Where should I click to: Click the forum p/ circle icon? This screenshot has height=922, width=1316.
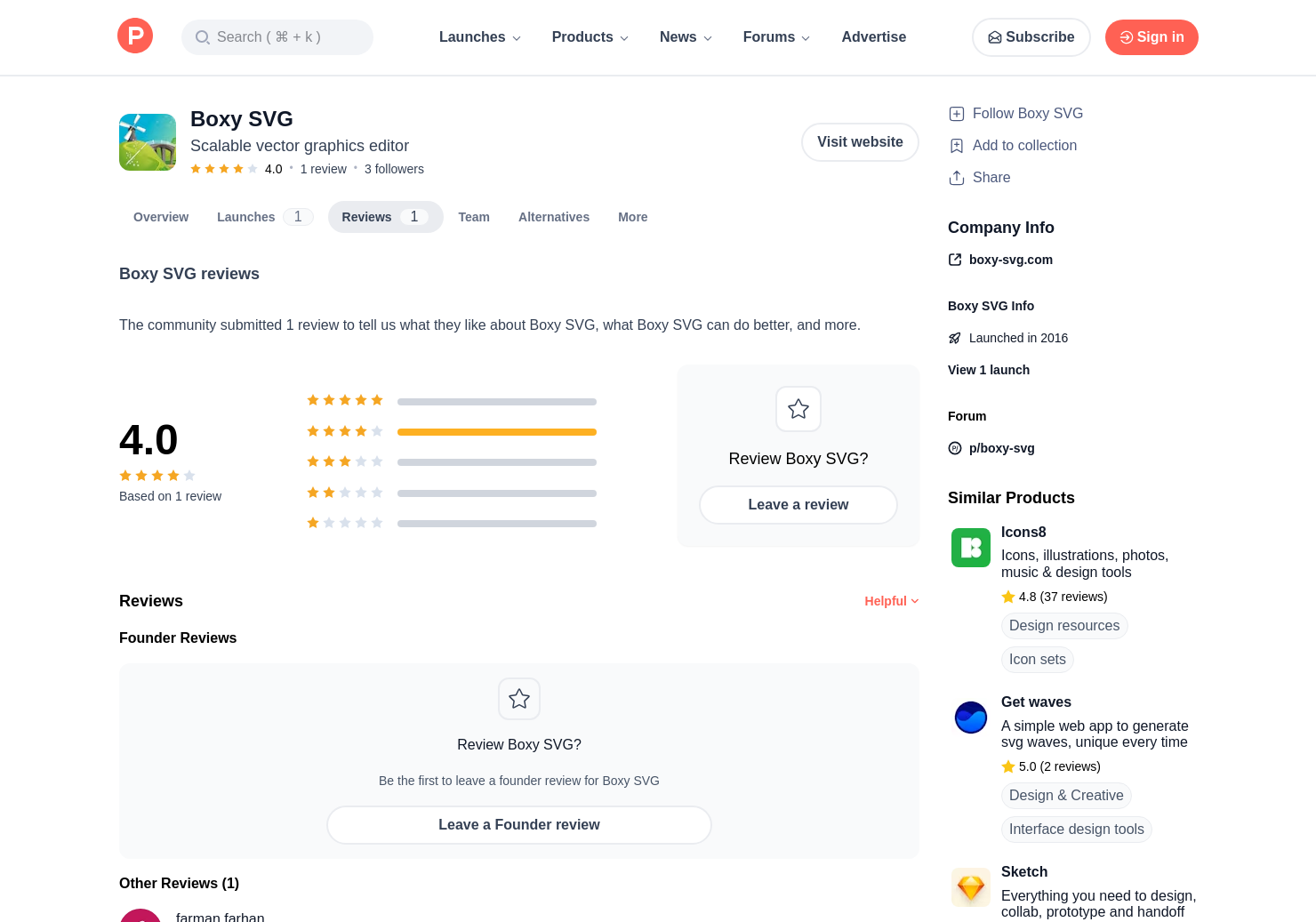point(955,448)
